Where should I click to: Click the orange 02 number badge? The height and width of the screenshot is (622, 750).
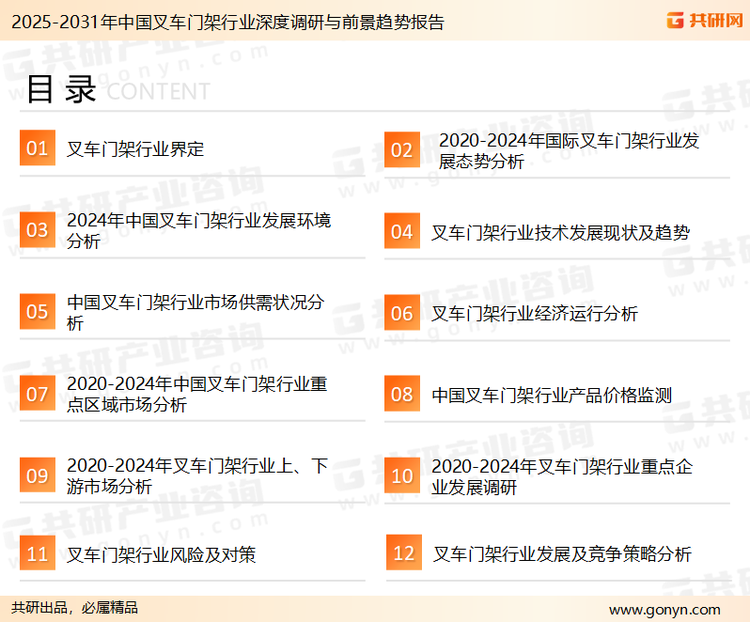(401, 150)
